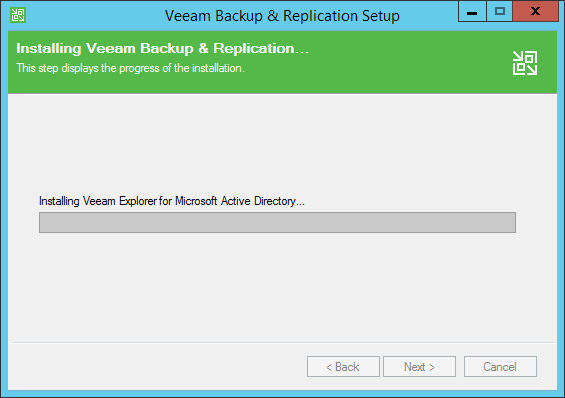The width and height of the screenshot is (565, 398).
Task: Proceed using the Next > button
Action: pyautogui.click(x=419, y=367)
